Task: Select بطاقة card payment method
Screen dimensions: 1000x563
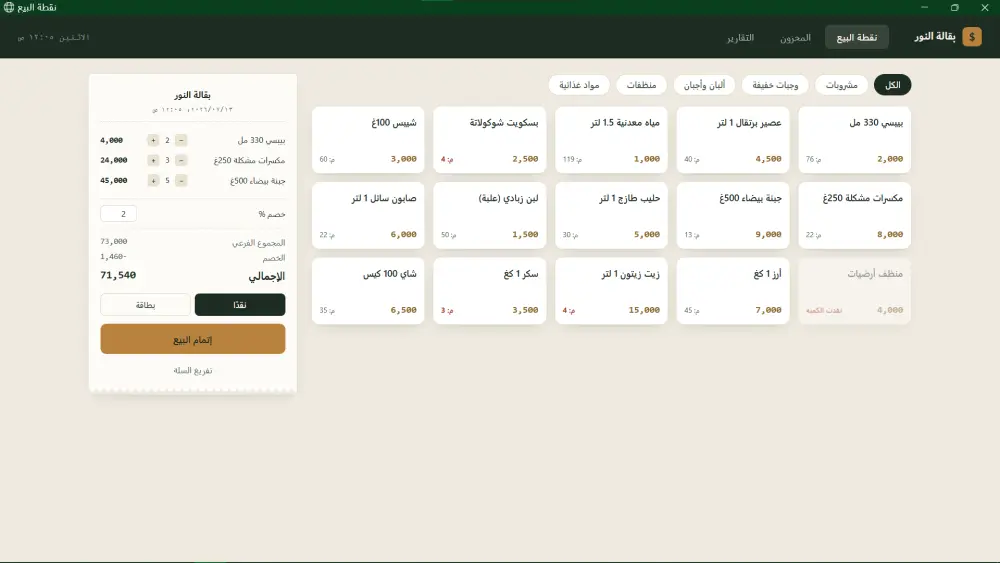Action: pos(145,305)
